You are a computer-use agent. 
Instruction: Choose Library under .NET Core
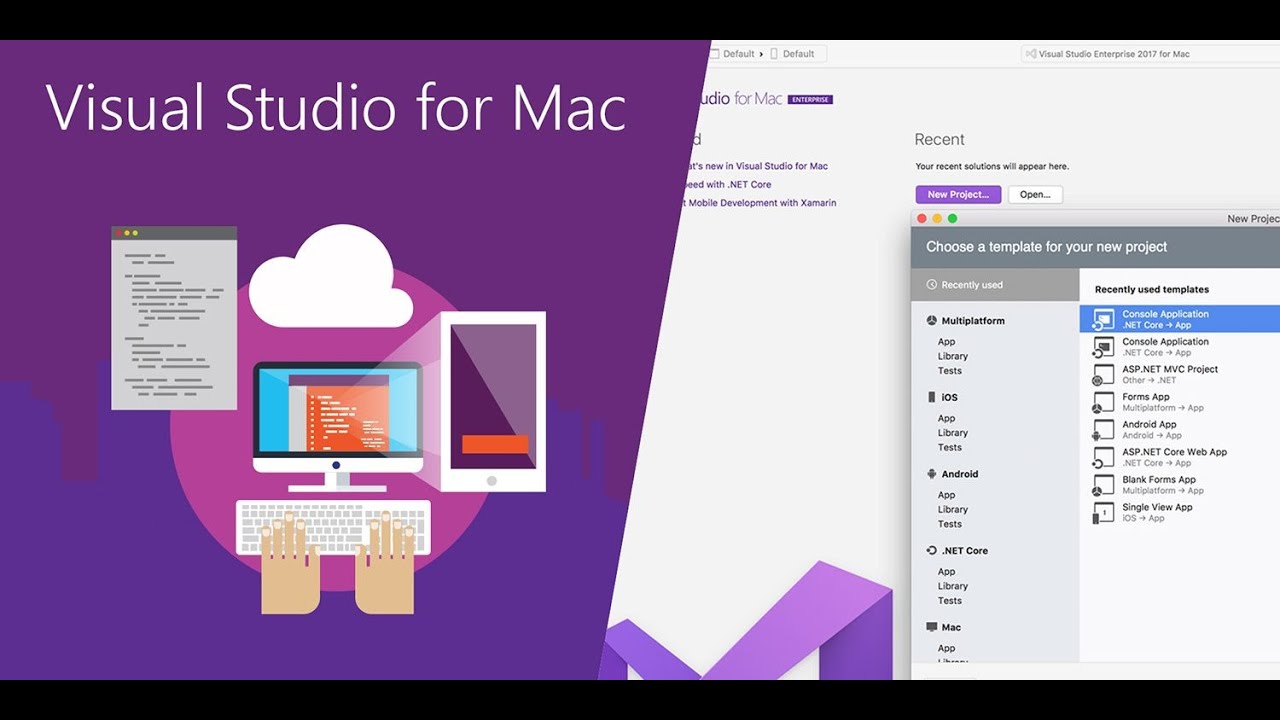[953, 586]
